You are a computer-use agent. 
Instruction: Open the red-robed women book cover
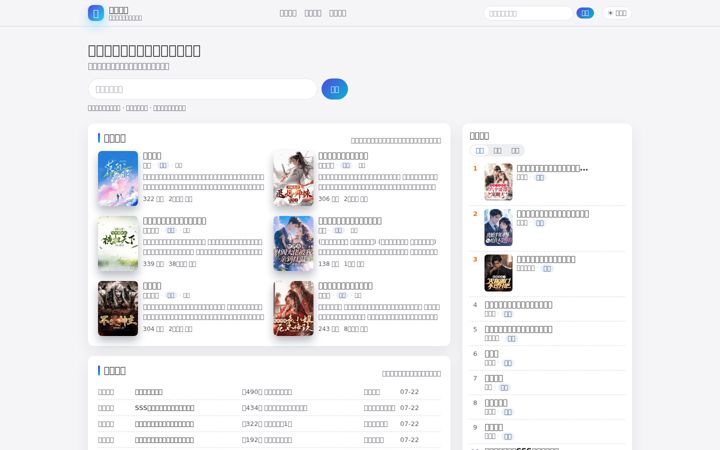click(x=293, y=309)
